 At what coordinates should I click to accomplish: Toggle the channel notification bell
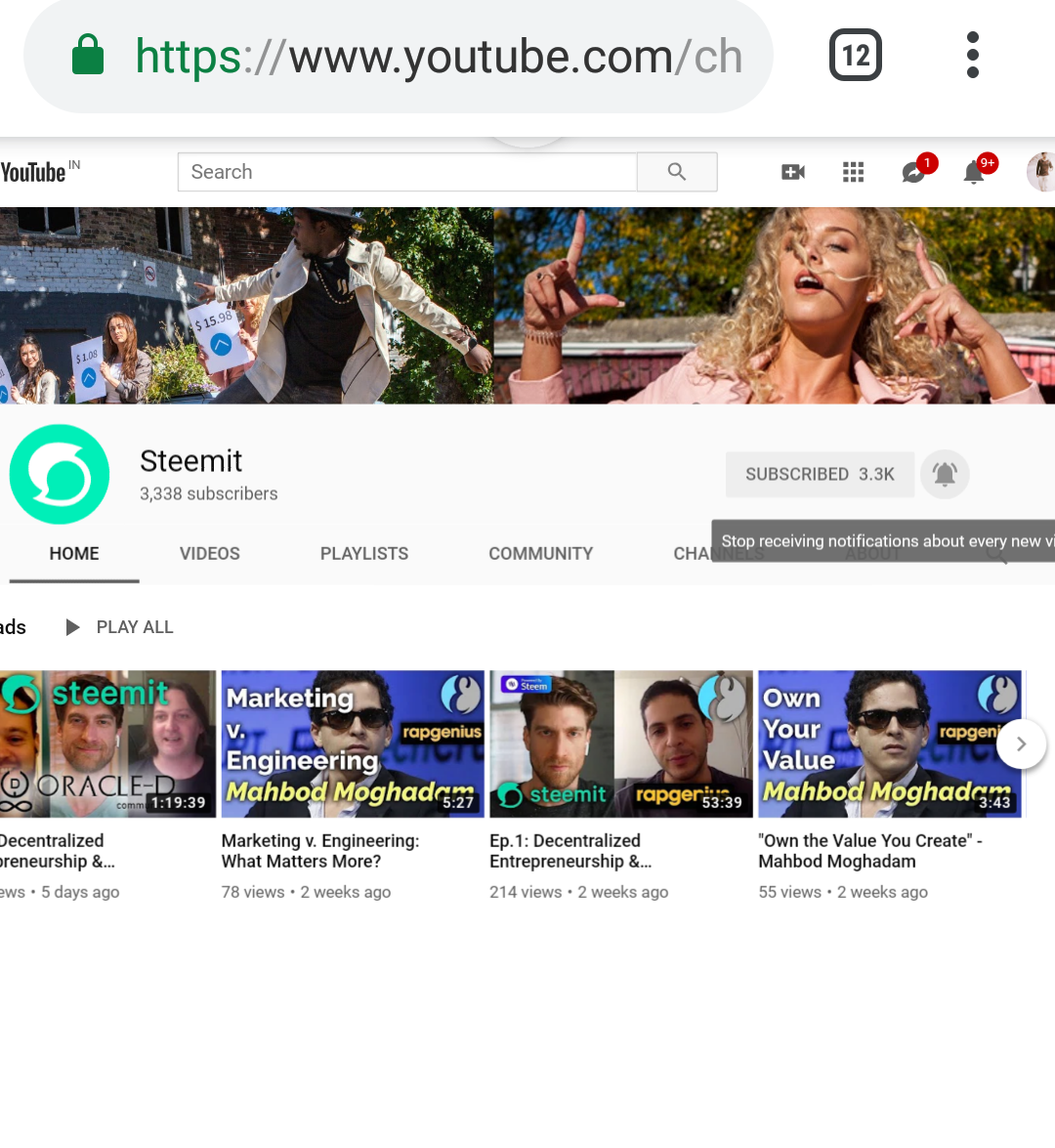coord(945,475)
